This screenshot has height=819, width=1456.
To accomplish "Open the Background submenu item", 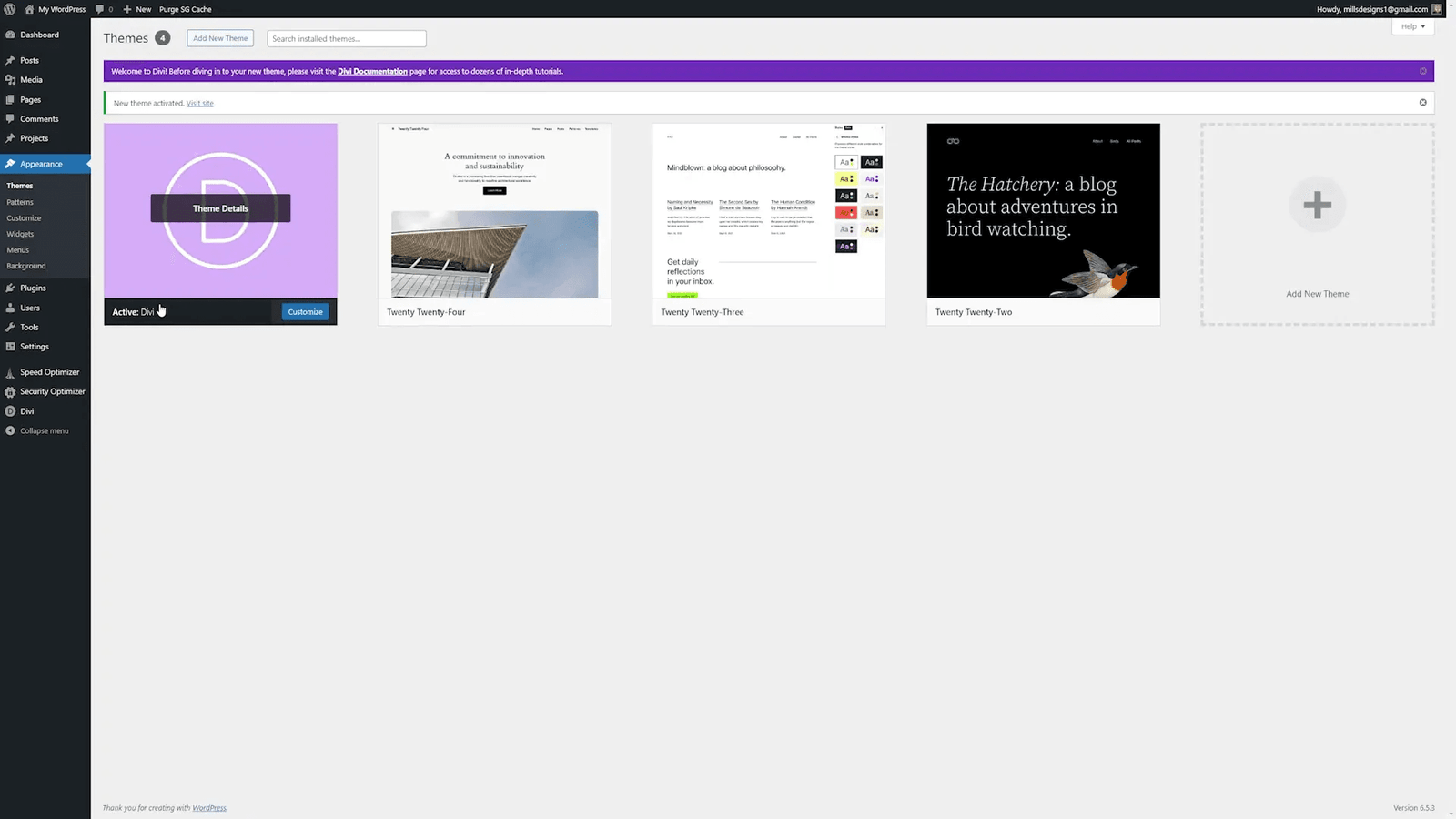I will (26, 266).
